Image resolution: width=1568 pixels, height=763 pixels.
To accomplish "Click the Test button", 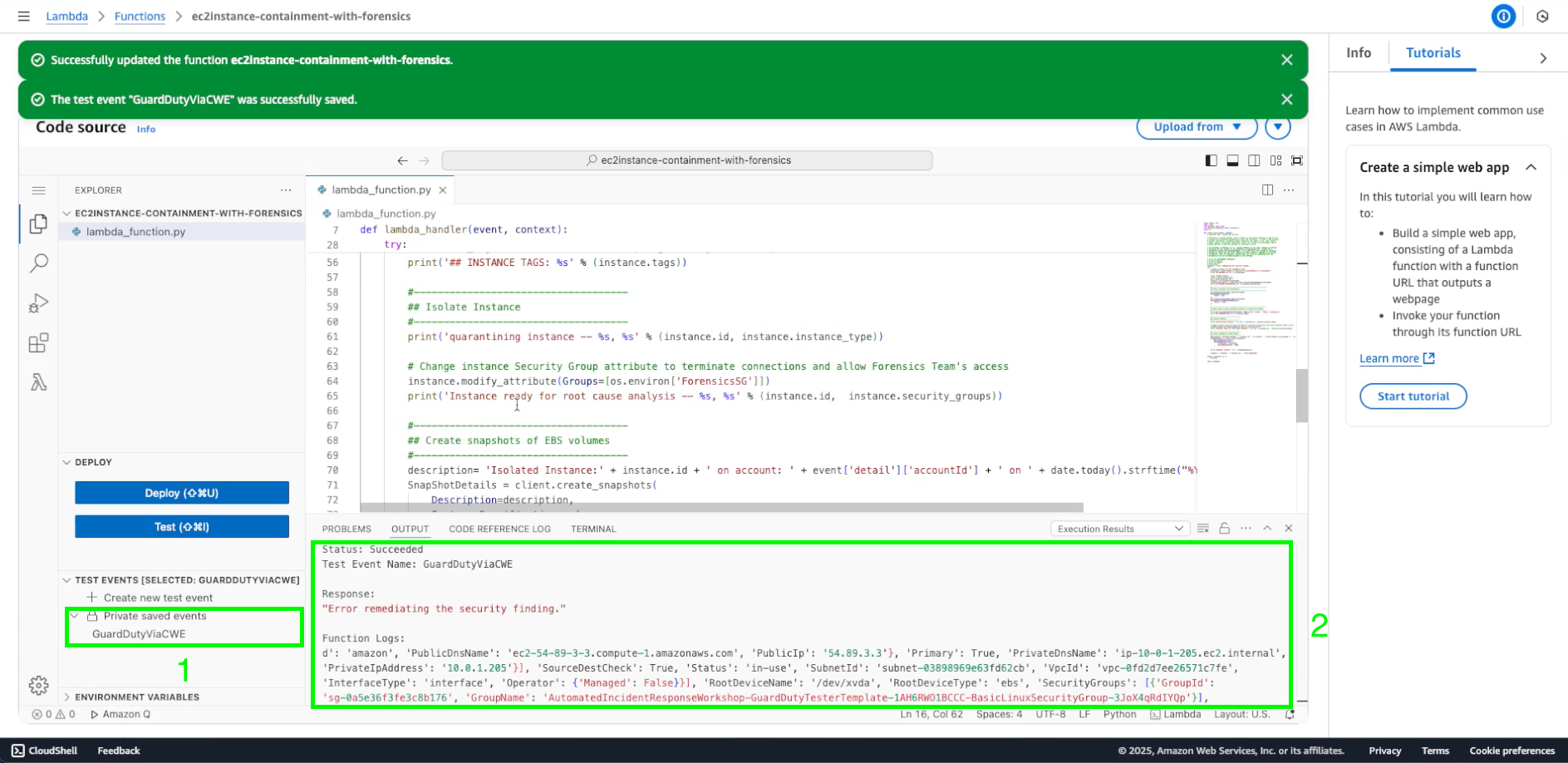I will click(182, 527).
